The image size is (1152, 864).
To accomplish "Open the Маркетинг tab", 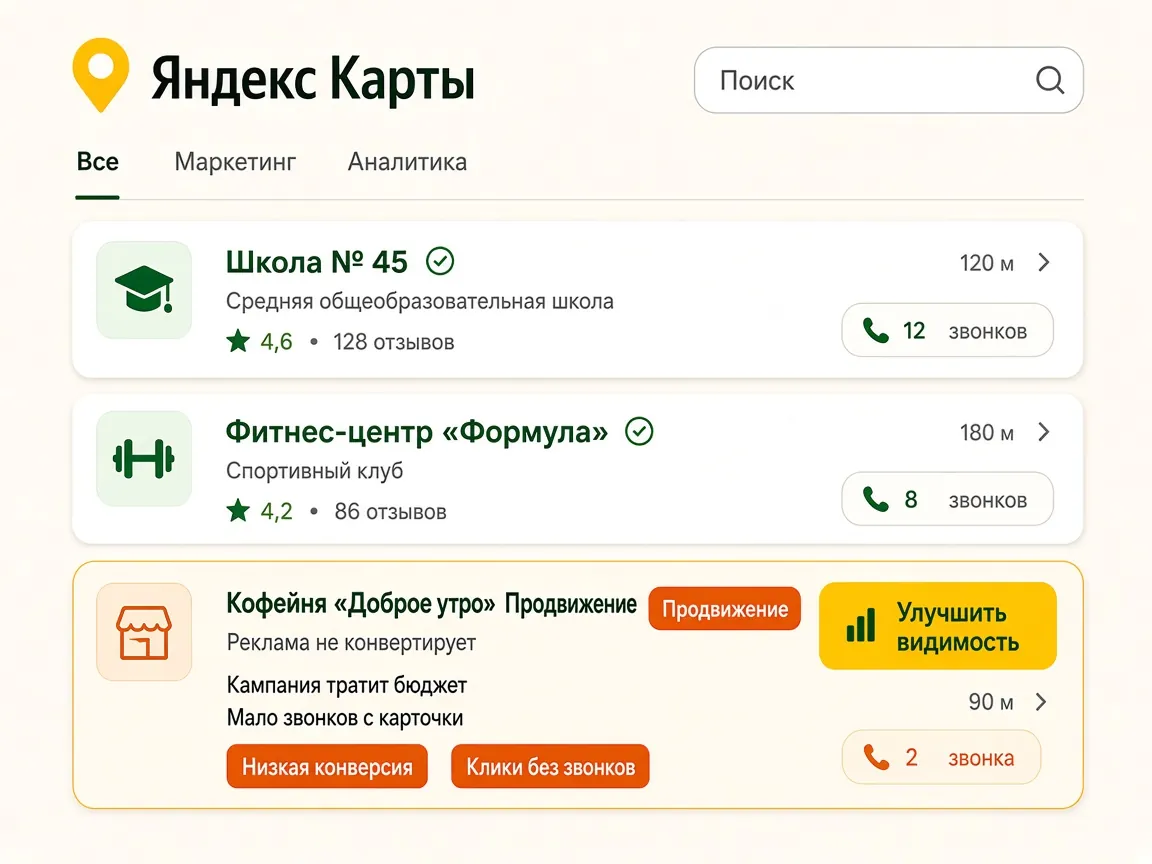I will tap(235, 162).
